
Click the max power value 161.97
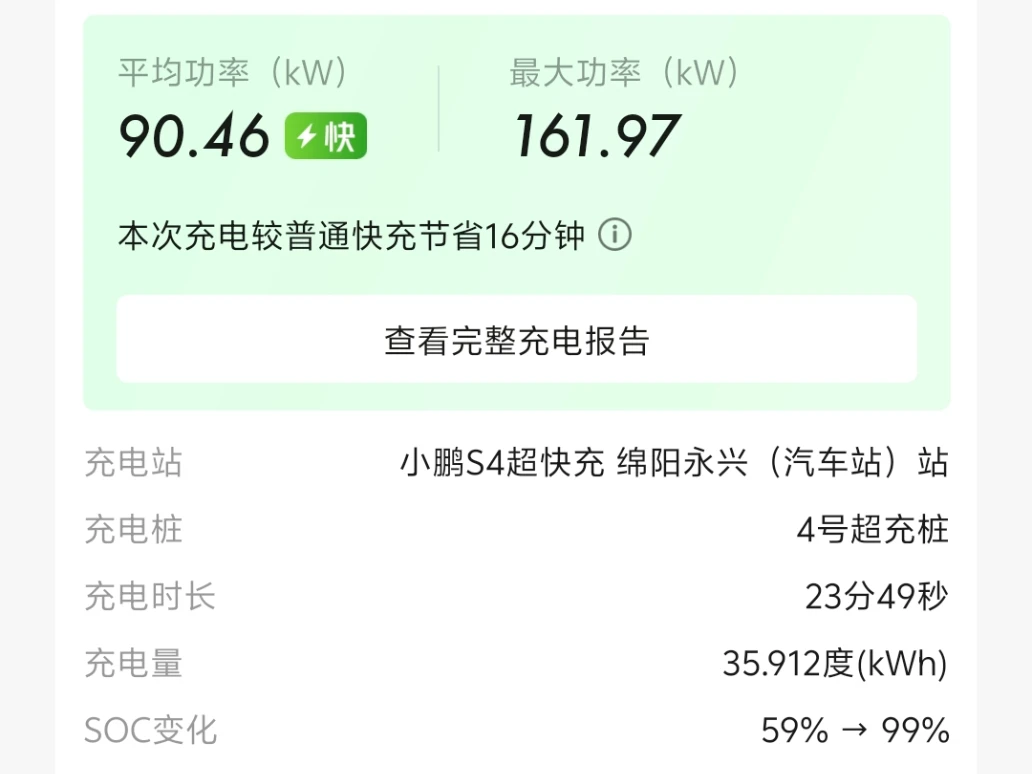coord(596,136)
